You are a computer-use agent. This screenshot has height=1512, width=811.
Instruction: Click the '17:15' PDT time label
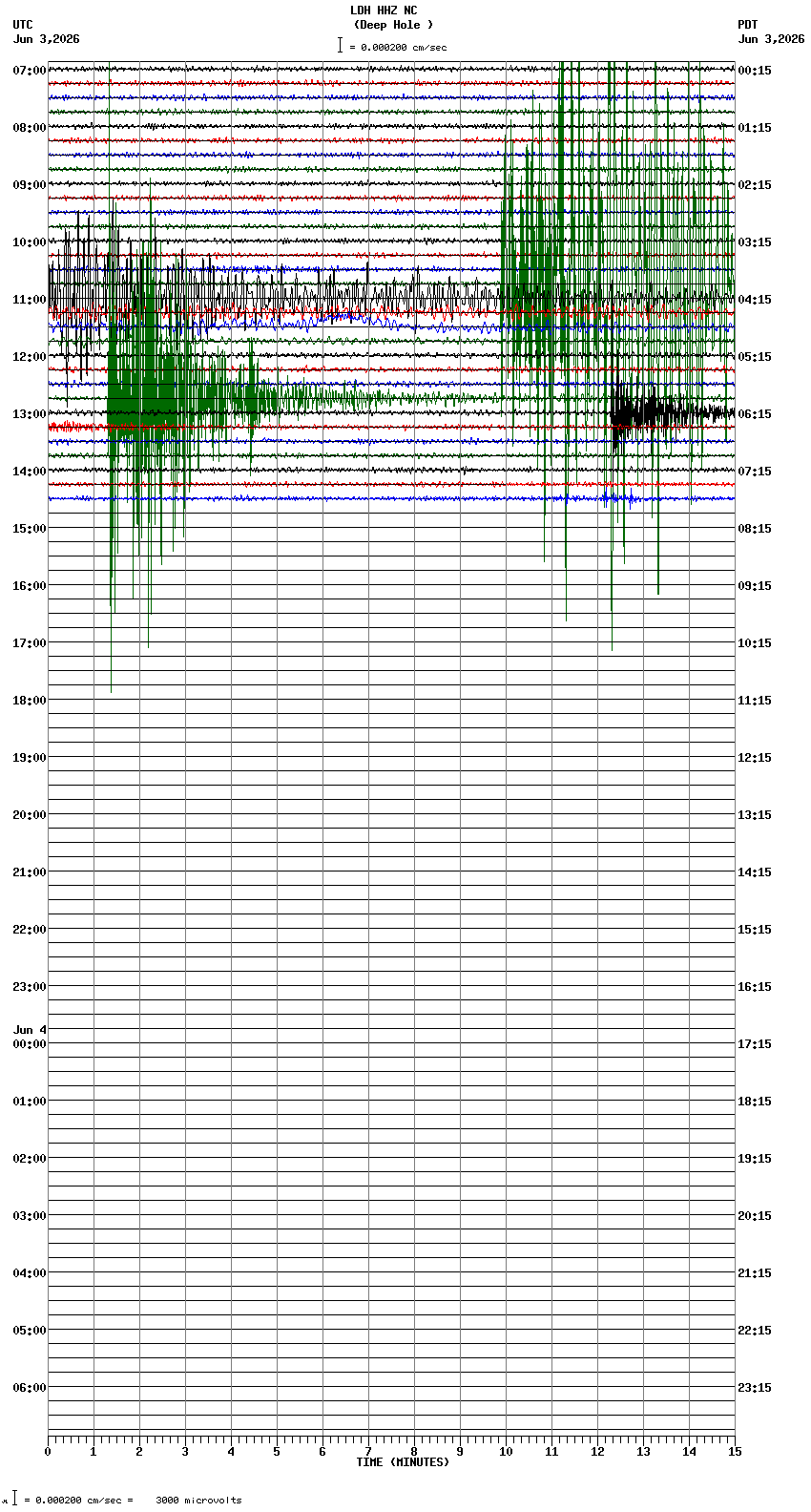point(755,1043)
